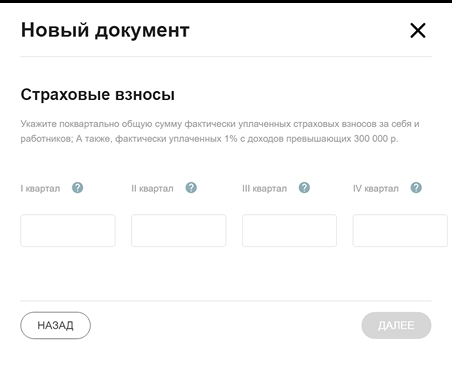Select the III квартал input field
452x388 pixels.
click(289, 231)
